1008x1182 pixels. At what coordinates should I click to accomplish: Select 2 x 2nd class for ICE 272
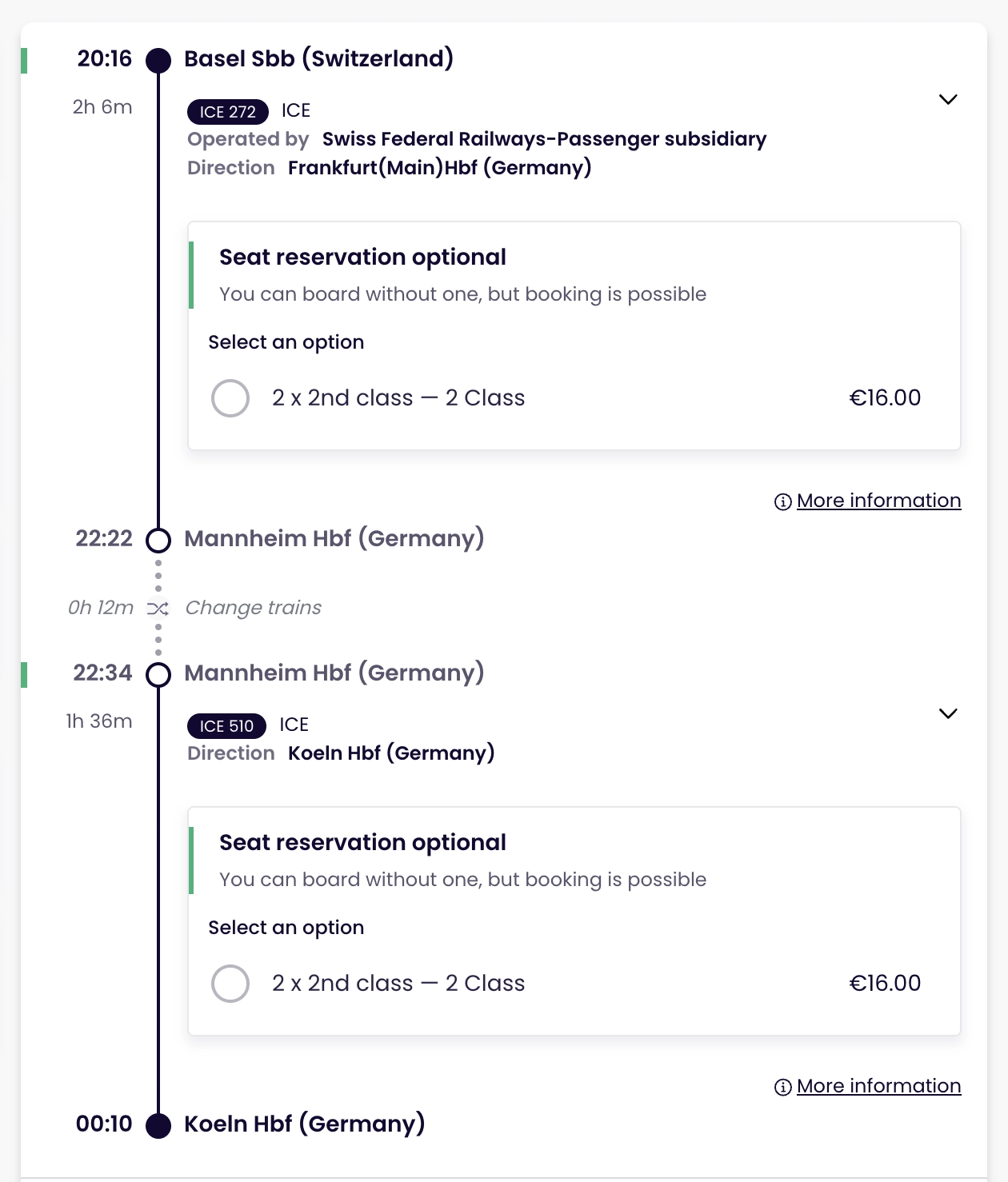pos(230,397)
